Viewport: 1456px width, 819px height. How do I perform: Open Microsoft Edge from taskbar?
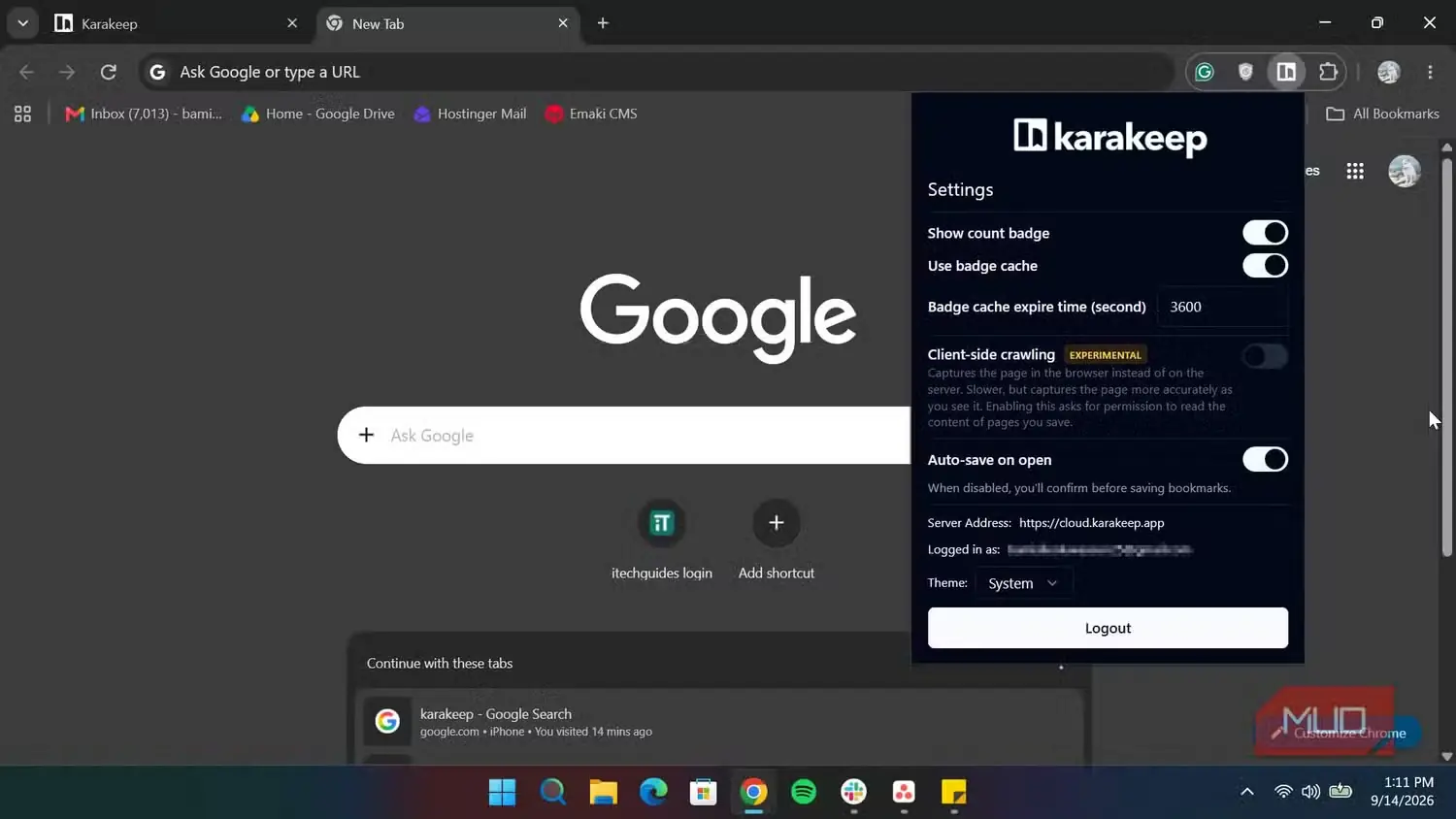653,792
